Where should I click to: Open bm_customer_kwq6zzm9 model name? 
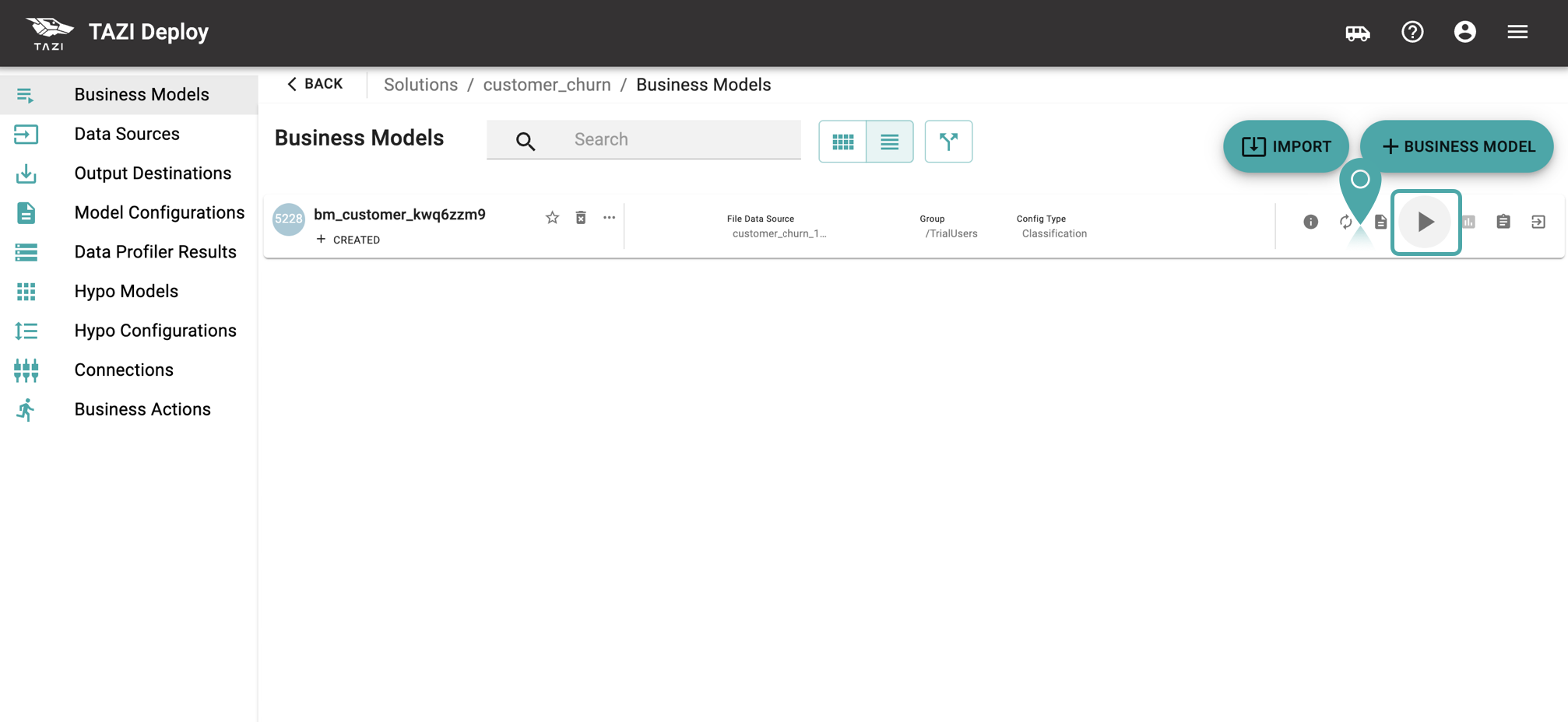click(399, 215)
